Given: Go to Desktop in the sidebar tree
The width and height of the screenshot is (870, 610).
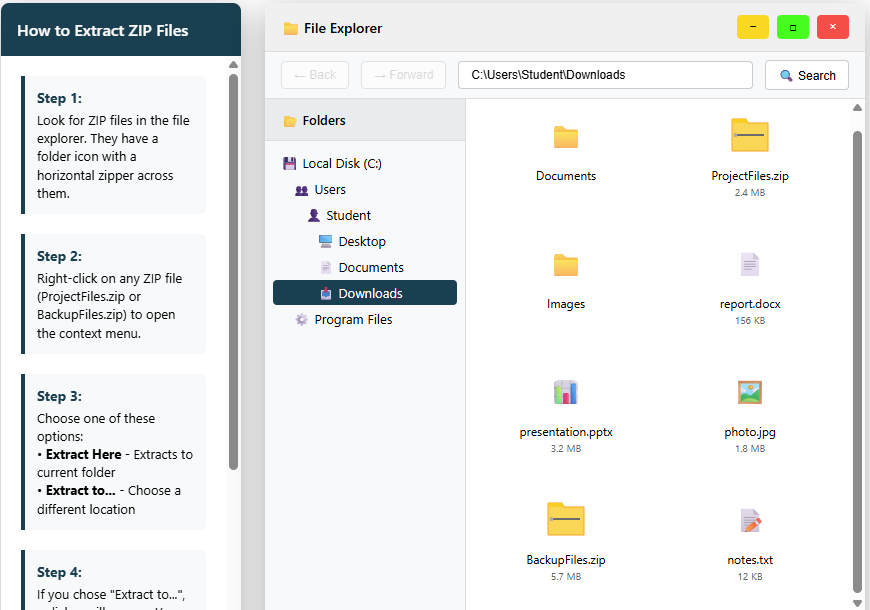Looking at the screenshot, I should pyautogui.click(x=361, y=242).
